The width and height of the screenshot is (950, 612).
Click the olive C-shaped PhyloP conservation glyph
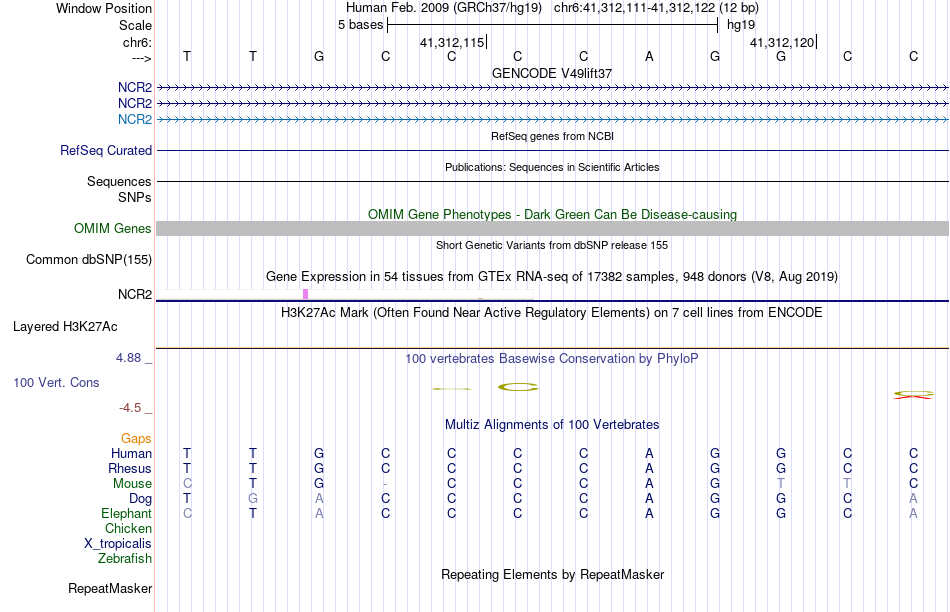pyautogui.click(x=518, y=387)
